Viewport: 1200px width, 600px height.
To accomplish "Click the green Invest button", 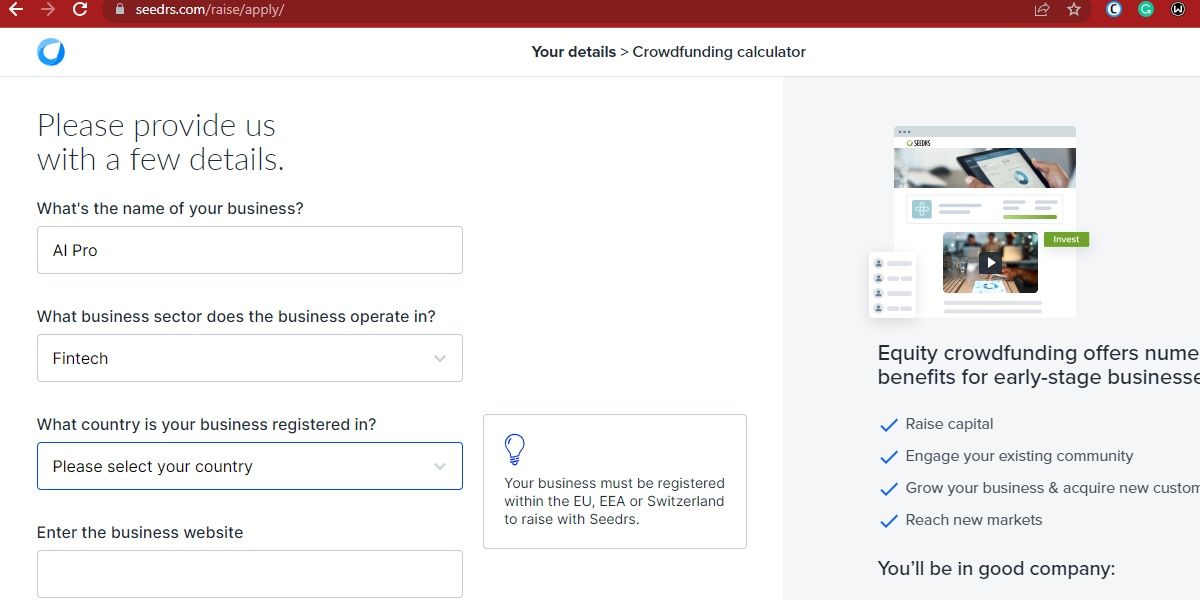I will tap(1066, 239).
